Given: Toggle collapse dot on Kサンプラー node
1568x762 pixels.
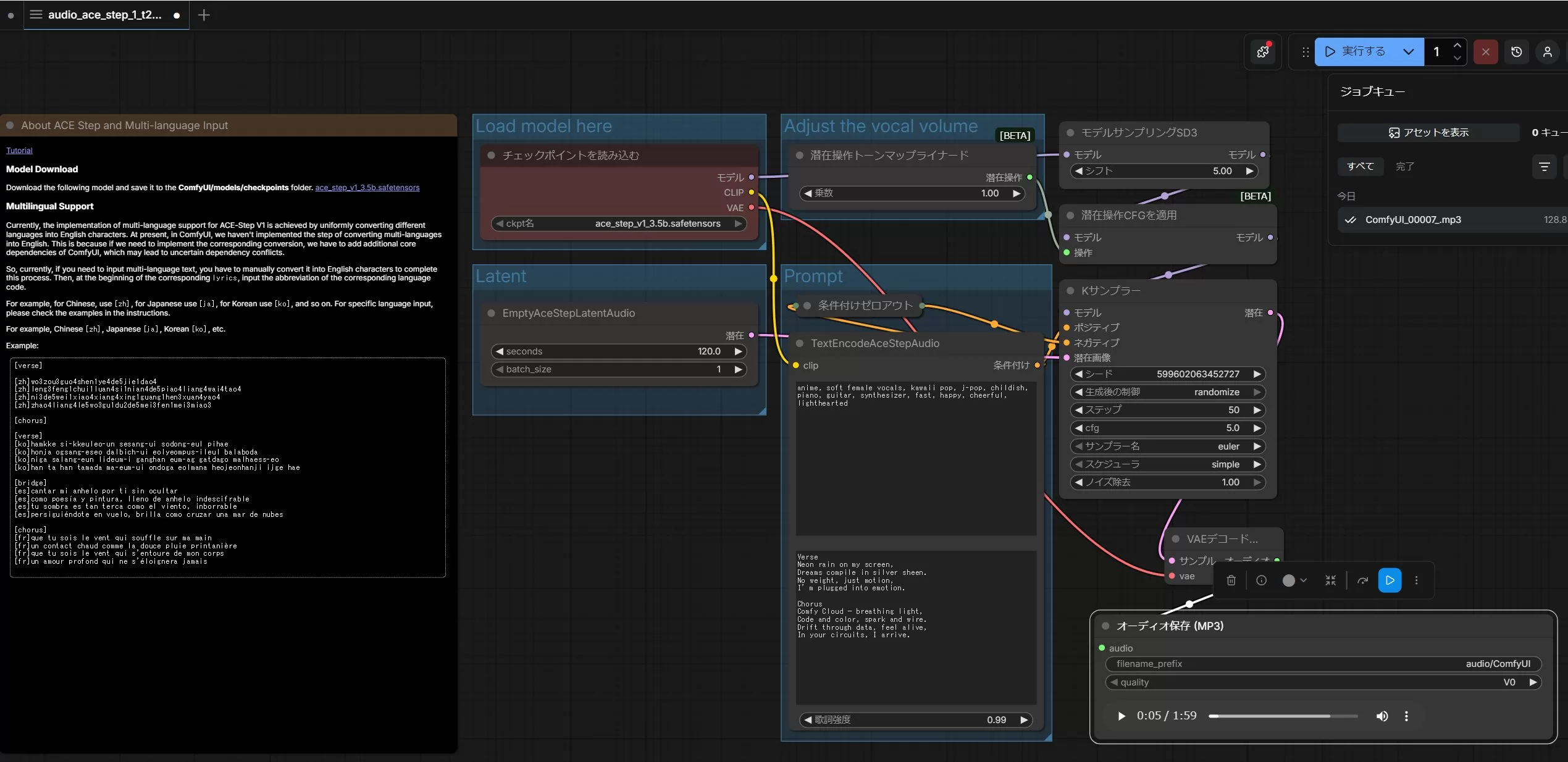Looking at the screenshot, I should (1070, 291).
